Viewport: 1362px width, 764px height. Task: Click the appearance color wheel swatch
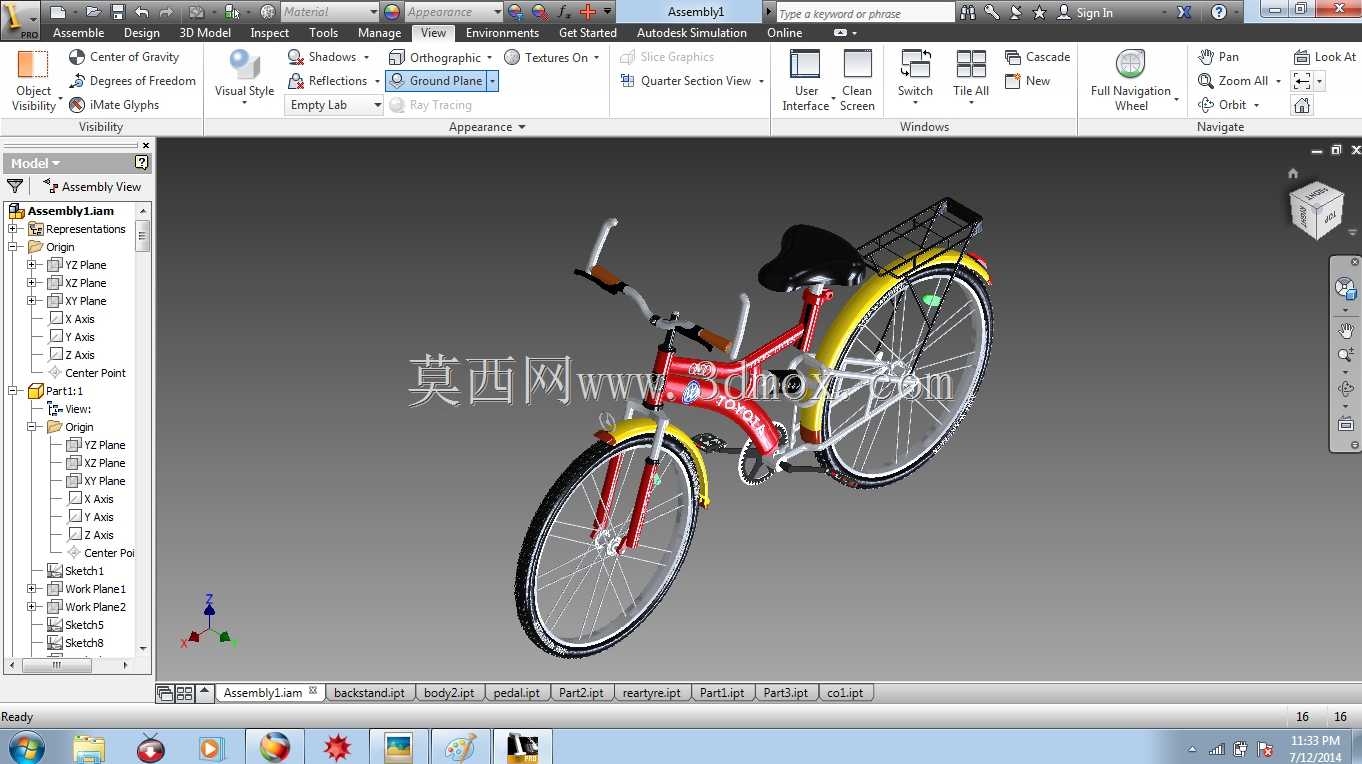[391, 12]
